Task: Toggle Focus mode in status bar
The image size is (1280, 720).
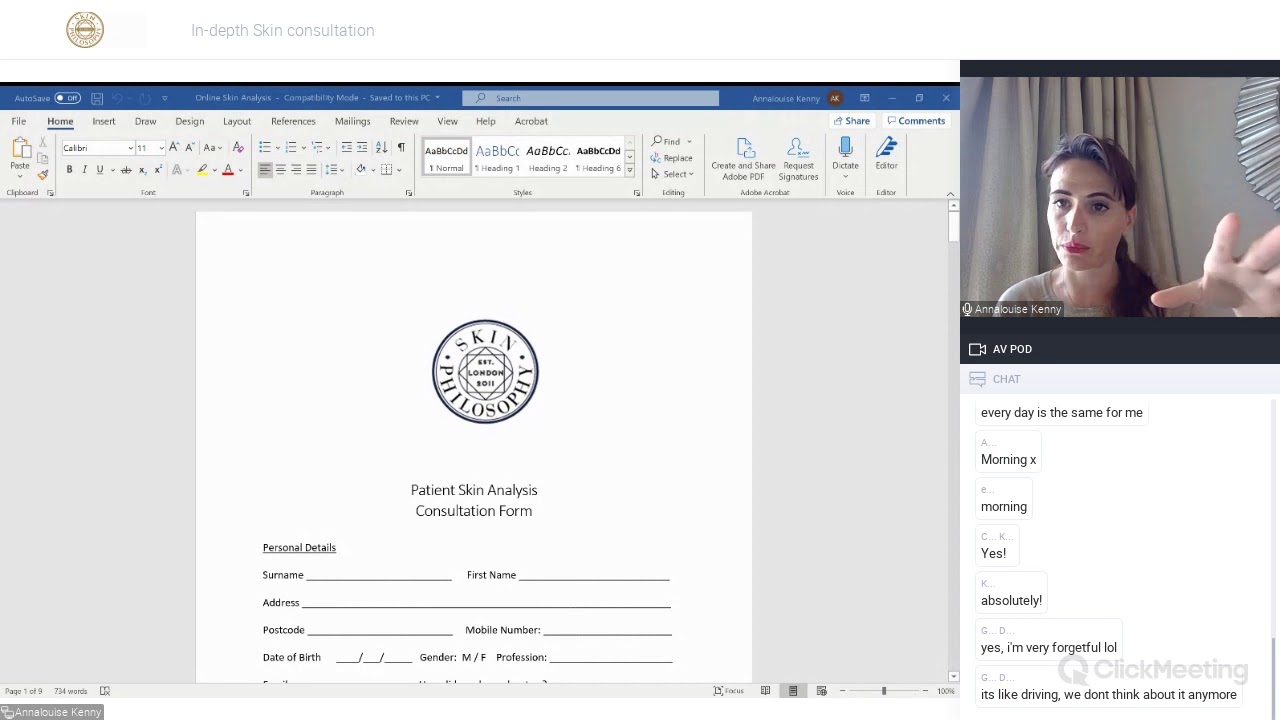Action: (728, 691)
